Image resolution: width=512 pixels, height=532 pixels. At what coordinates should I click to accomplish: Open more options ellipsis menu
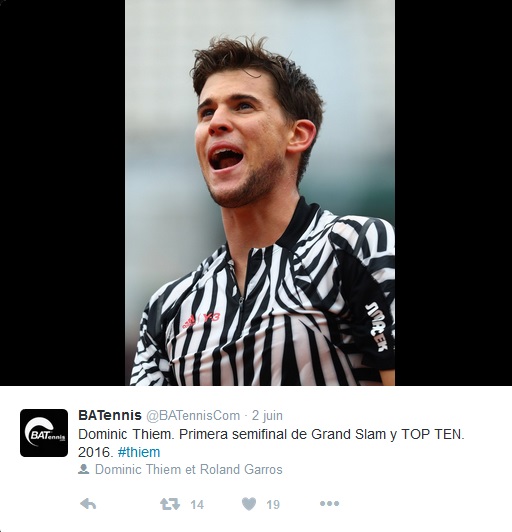click(x=329, y=504)
